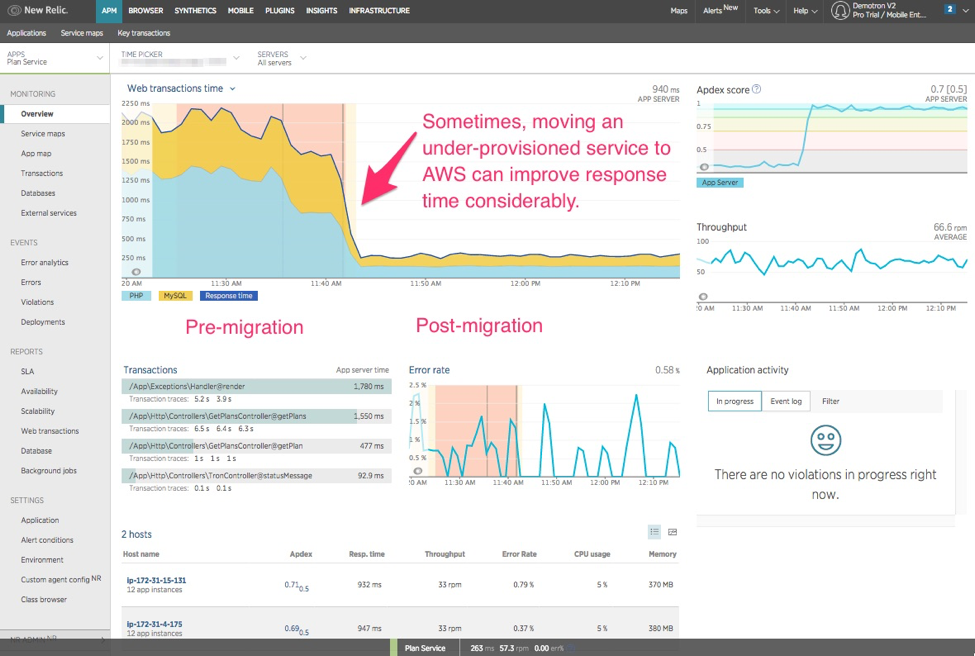Open the 5.2 s transaction trace

tap(202, 399)
